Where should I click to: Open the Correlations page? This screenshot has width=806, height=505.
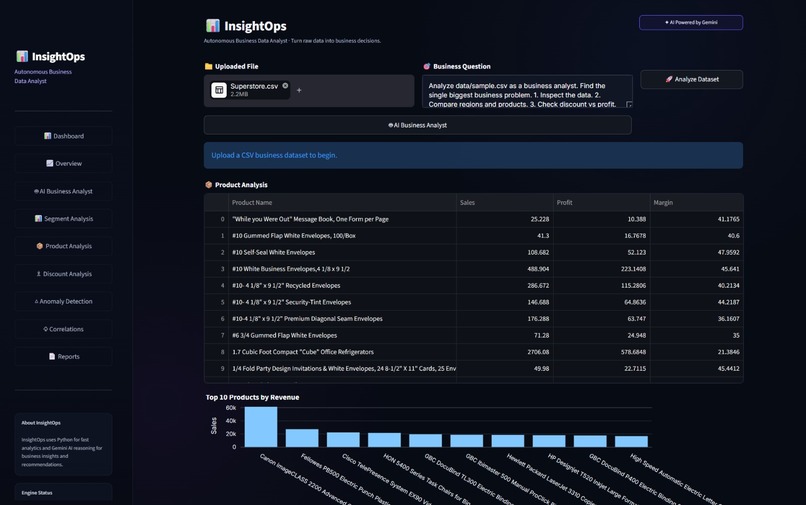click(x=63, y=329)
